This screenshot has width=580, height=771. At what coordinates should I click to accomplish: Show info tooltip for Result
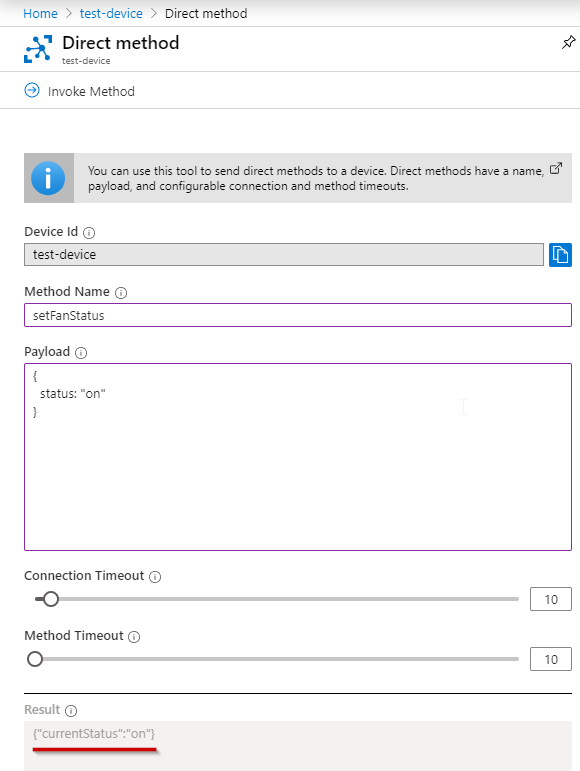tap(71, 711)
